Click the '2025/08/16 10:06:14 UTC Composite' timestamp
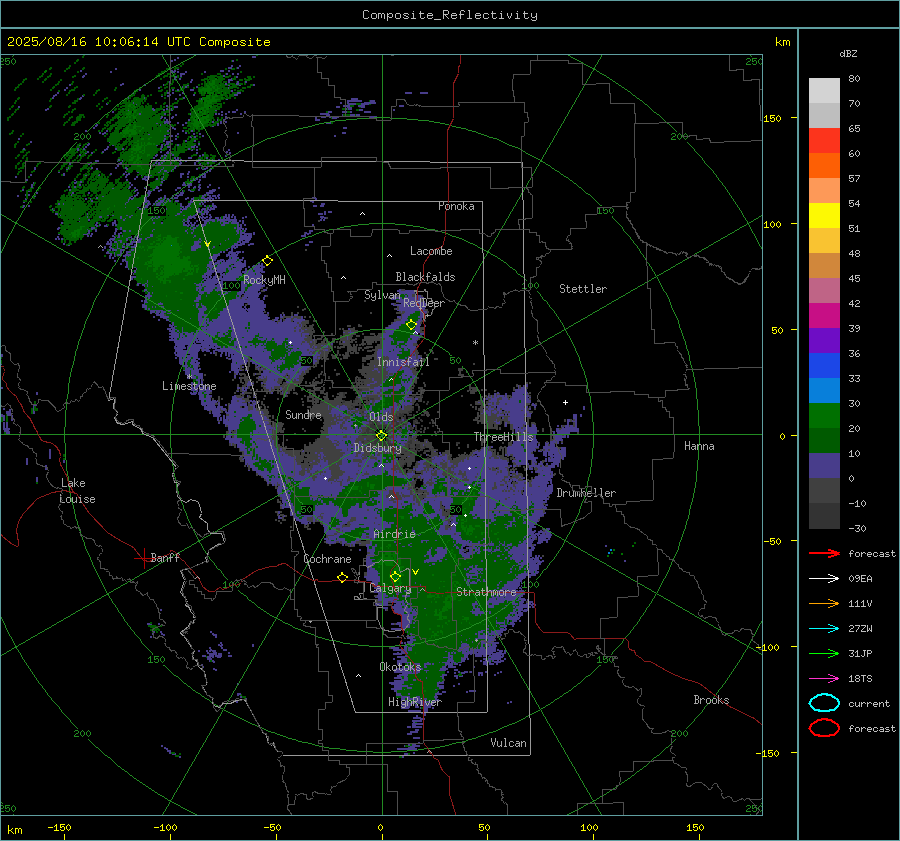The width and height of the screenshot is (900, 841). point(138,42)
